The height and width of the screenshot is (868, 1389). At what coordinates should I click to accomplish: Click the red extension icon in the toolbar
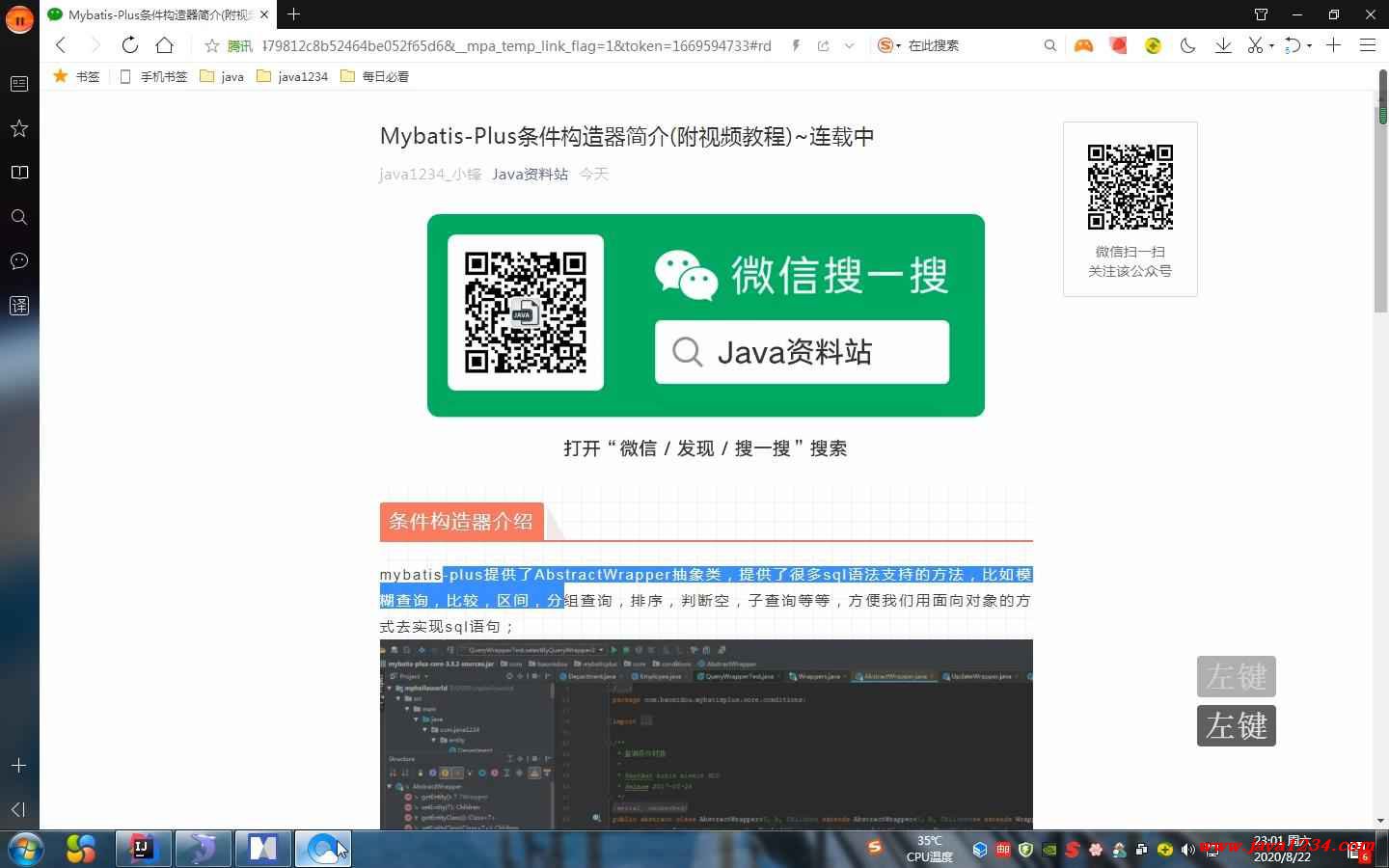tap(1119, 45)
